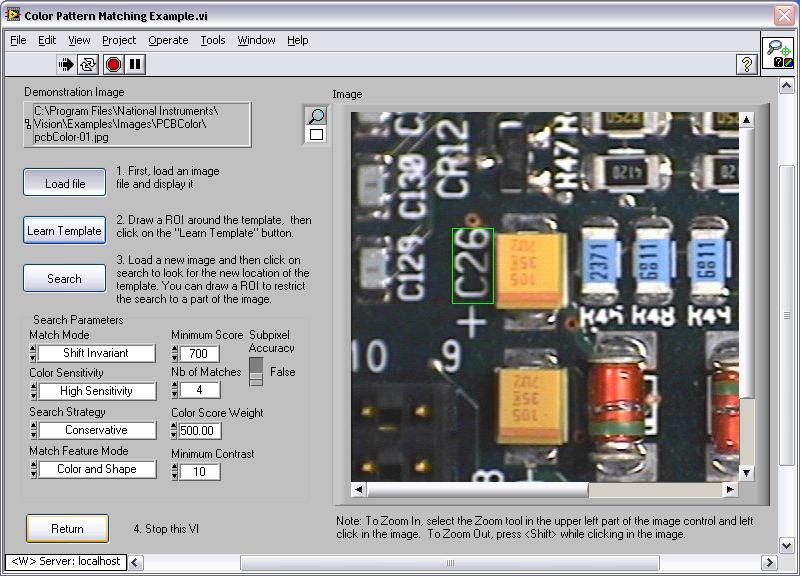
Task: Click the VI connector pane icon
Action: coord(778,53)
